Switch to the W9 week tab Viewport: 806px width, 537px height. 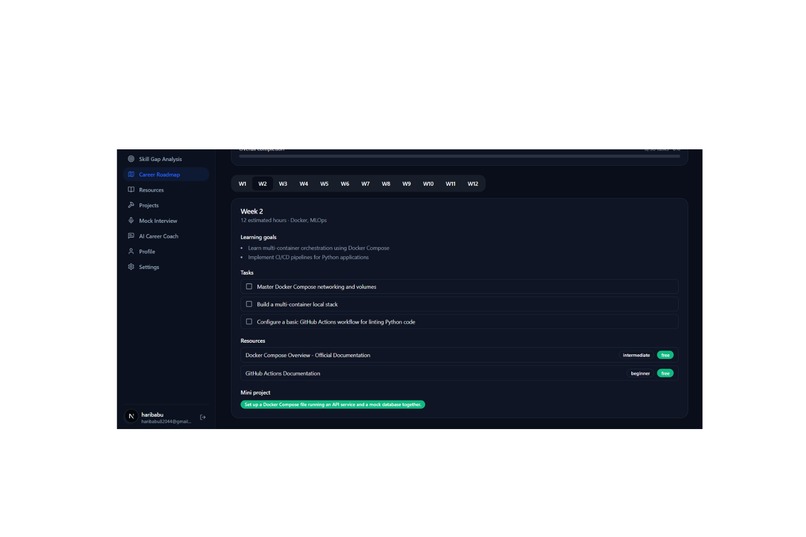[407, 183]
